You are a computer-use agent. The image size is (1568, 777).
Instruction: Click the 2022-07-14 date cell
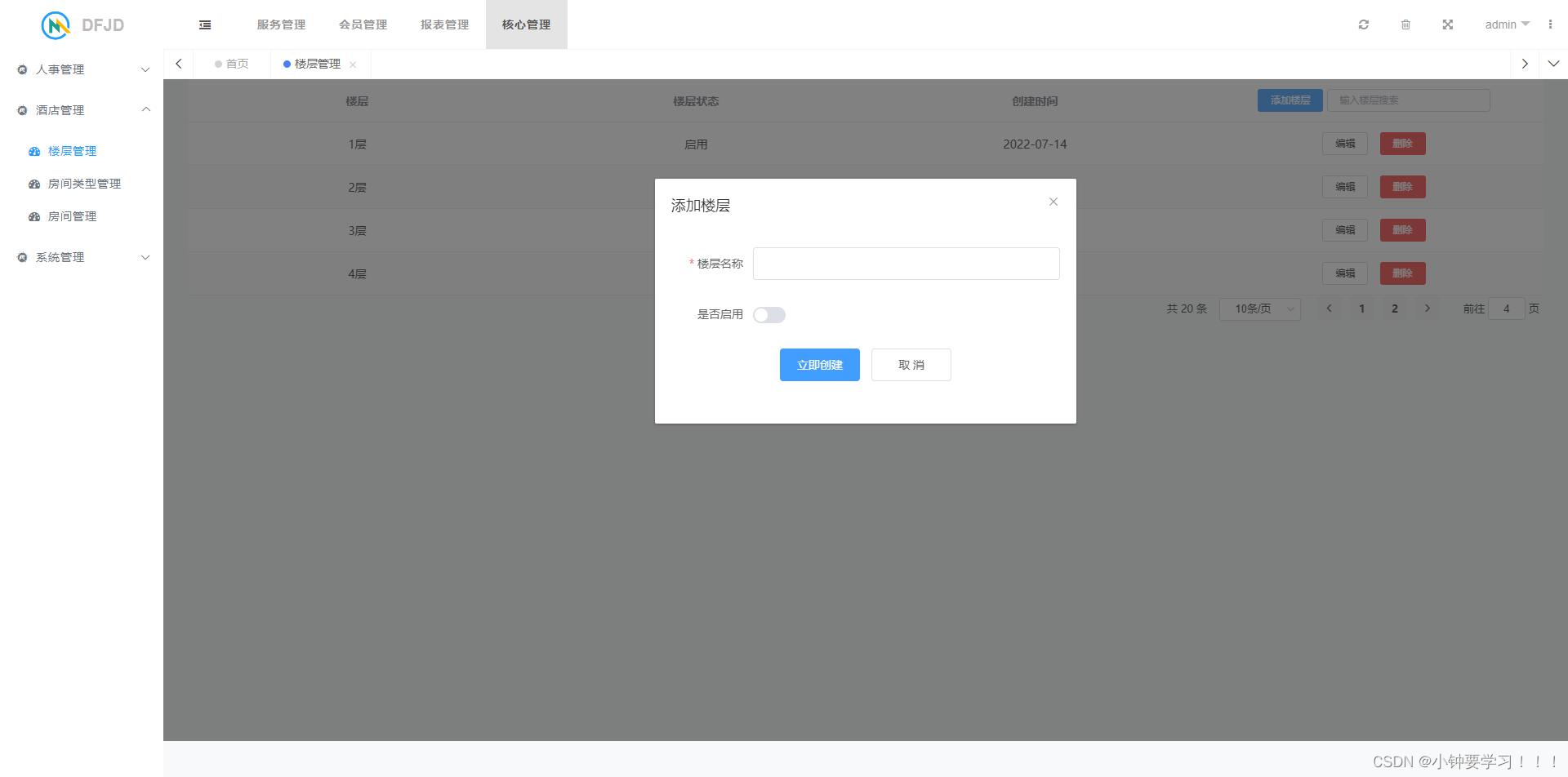(x=1035, y=144)
